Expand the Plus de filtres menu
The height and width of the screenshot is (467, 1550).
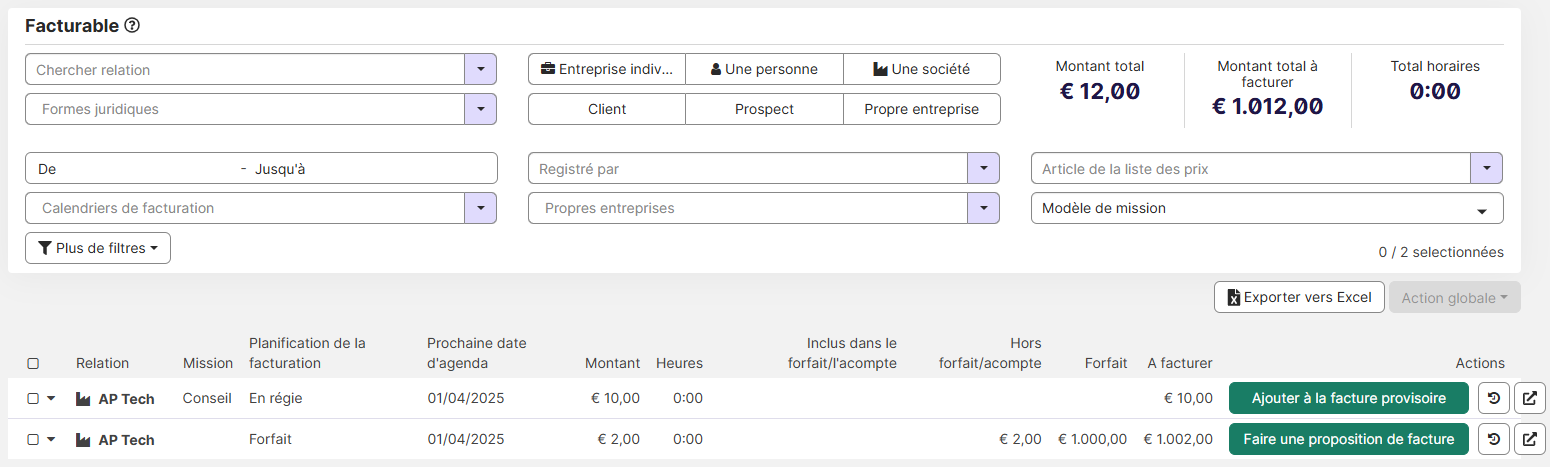coord(98,248)
